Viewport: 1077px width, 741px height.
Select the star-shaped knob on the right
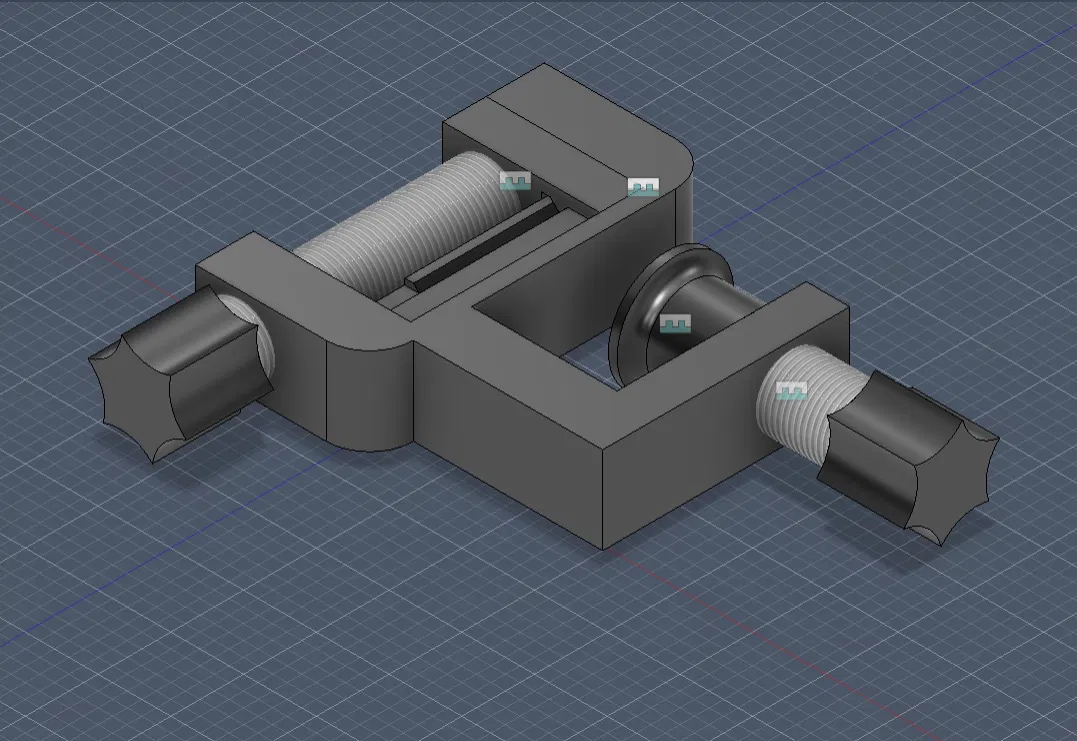point(908,457)
